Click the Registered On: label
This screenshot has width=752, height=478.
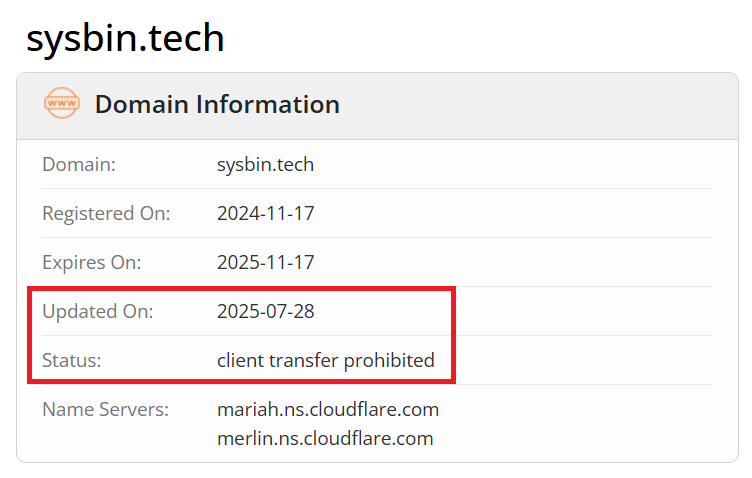click(106, 213)
